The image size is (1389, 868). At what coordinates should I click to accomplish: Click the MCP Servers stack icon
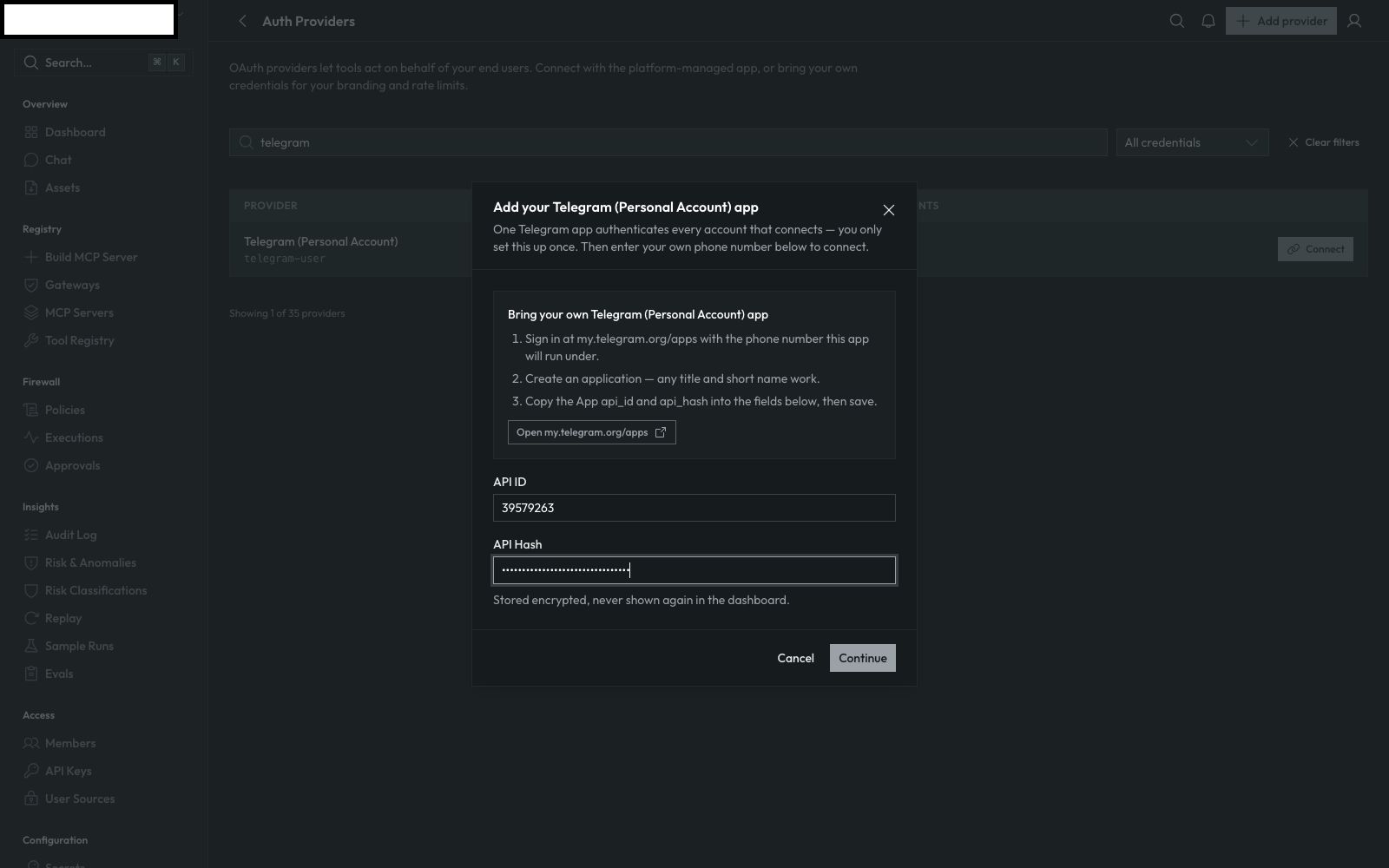(31, 312)
